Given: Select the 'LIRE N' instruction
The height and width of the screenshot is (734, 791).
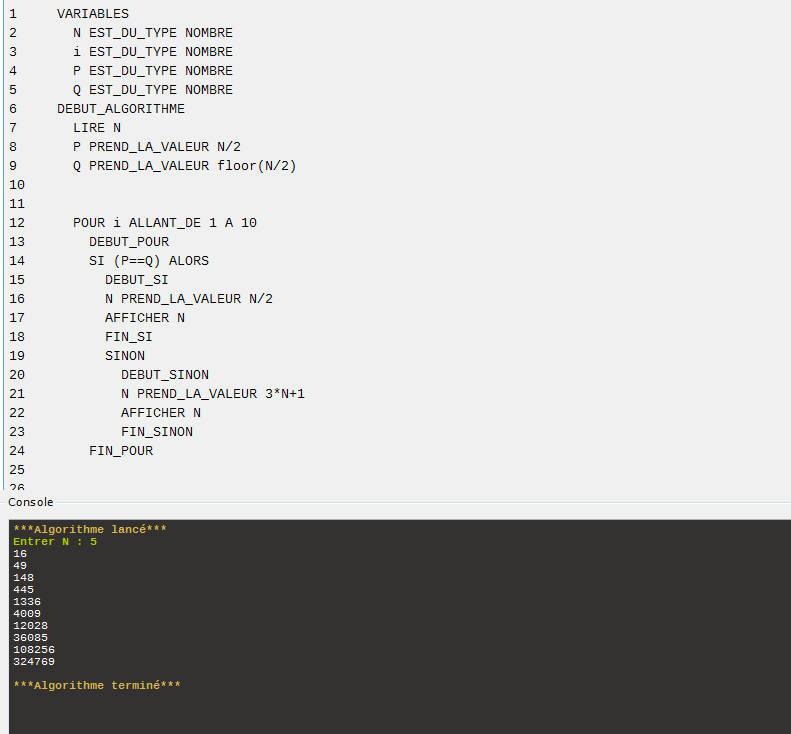Looking at the screenshot, I should tap(96, 128).
